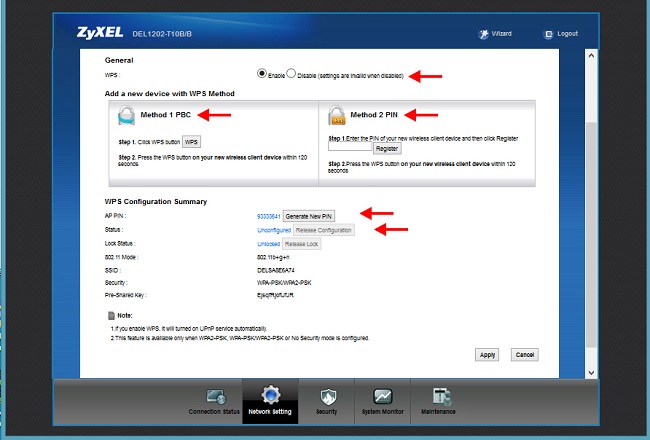Viewport: 650px width, 440px height.
Task: Click the DEL1202-T10B/B model text
Action: [162, 34]
